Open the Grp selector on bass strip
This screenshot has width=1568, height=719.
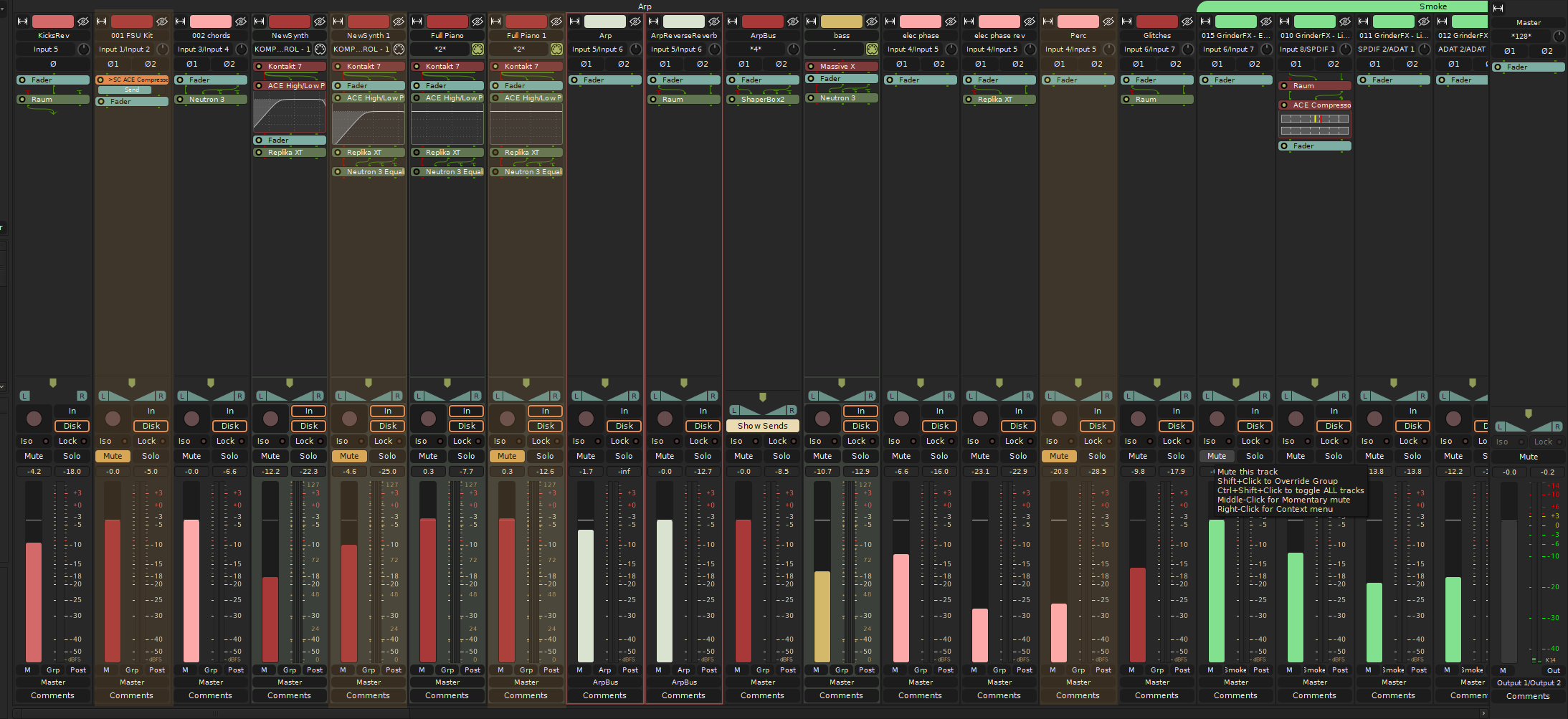click(842, 670)
